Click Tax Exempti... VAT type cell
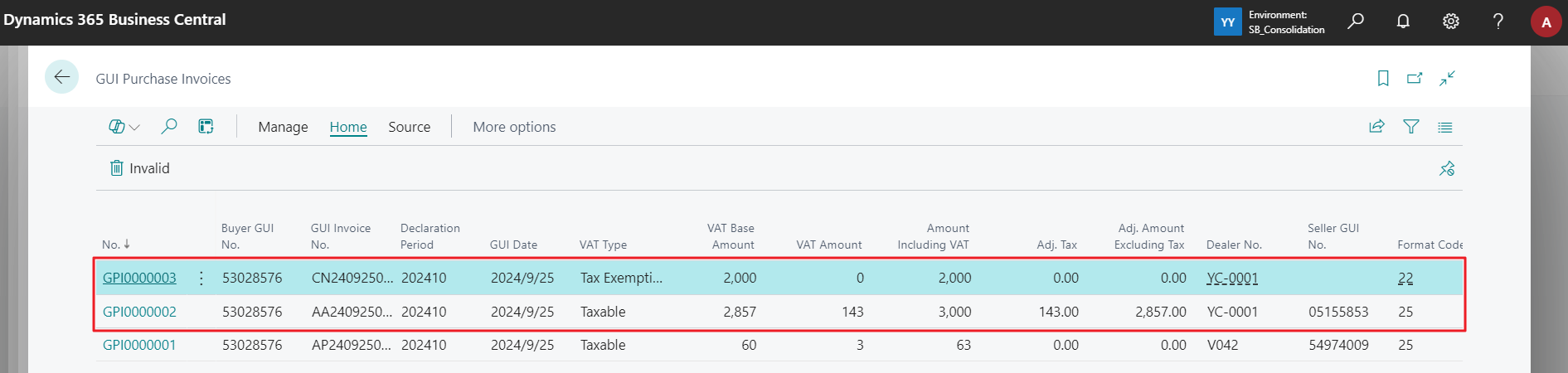Image resolution: width=1568 pixels, height=373 pixels. tap(621, 279)
